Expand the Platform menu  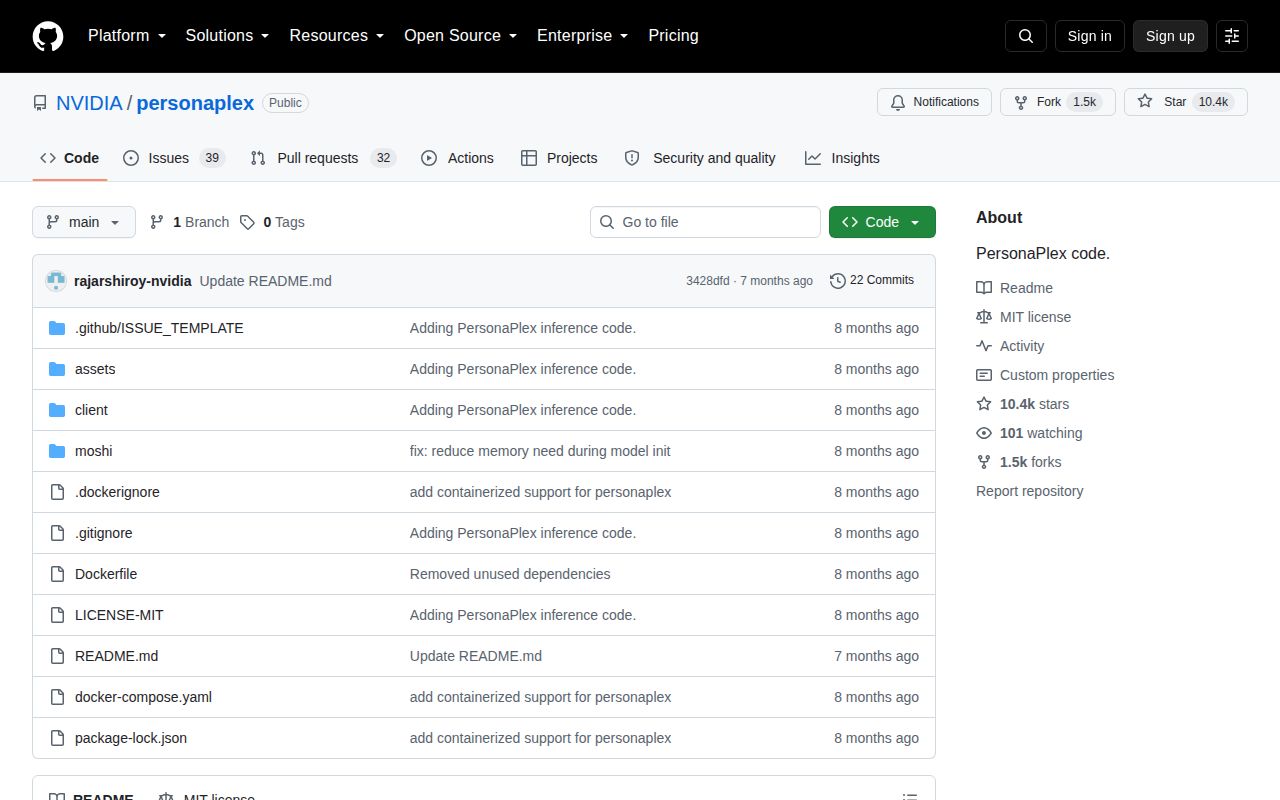pyautogui.click(x=126, y=36)
